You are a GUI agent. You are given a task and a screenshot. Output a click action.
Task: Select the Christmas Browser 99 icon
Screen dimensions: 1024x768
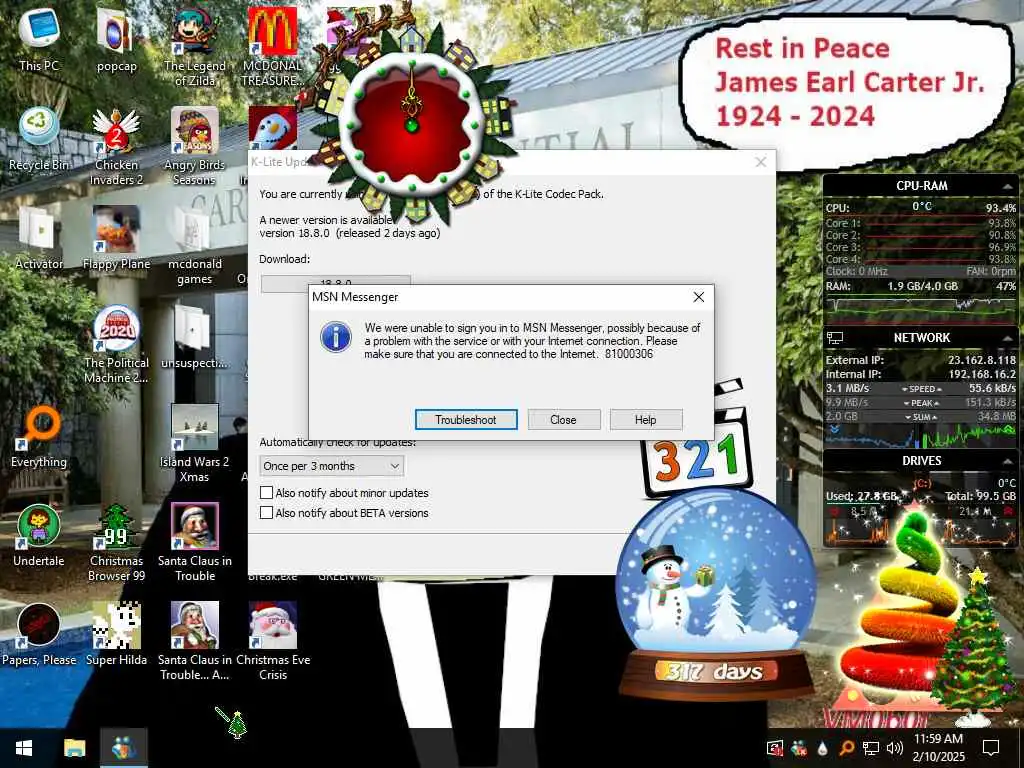[116, 543]
